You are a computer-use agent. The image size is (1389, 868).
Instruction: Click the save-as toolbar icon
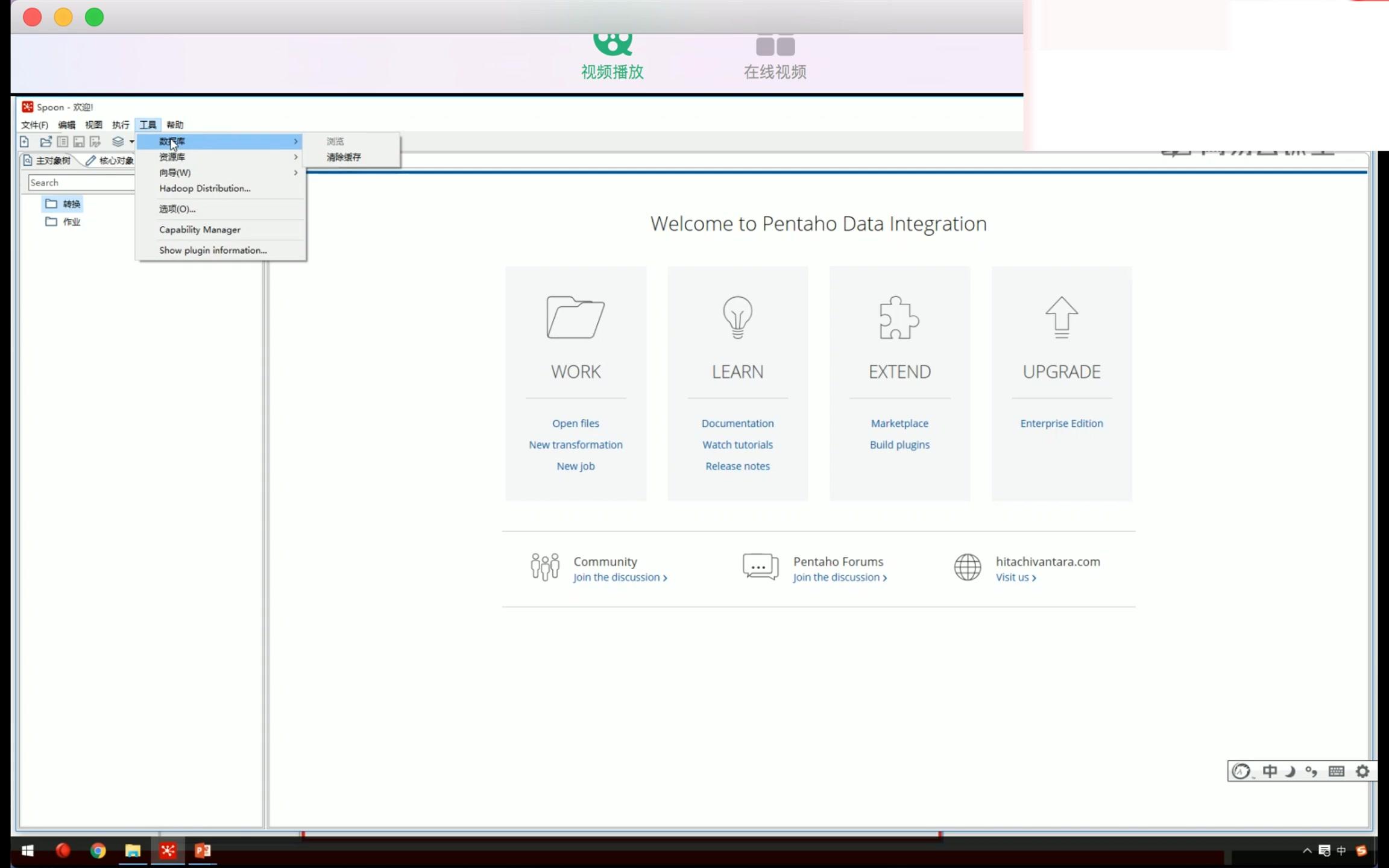95,142
